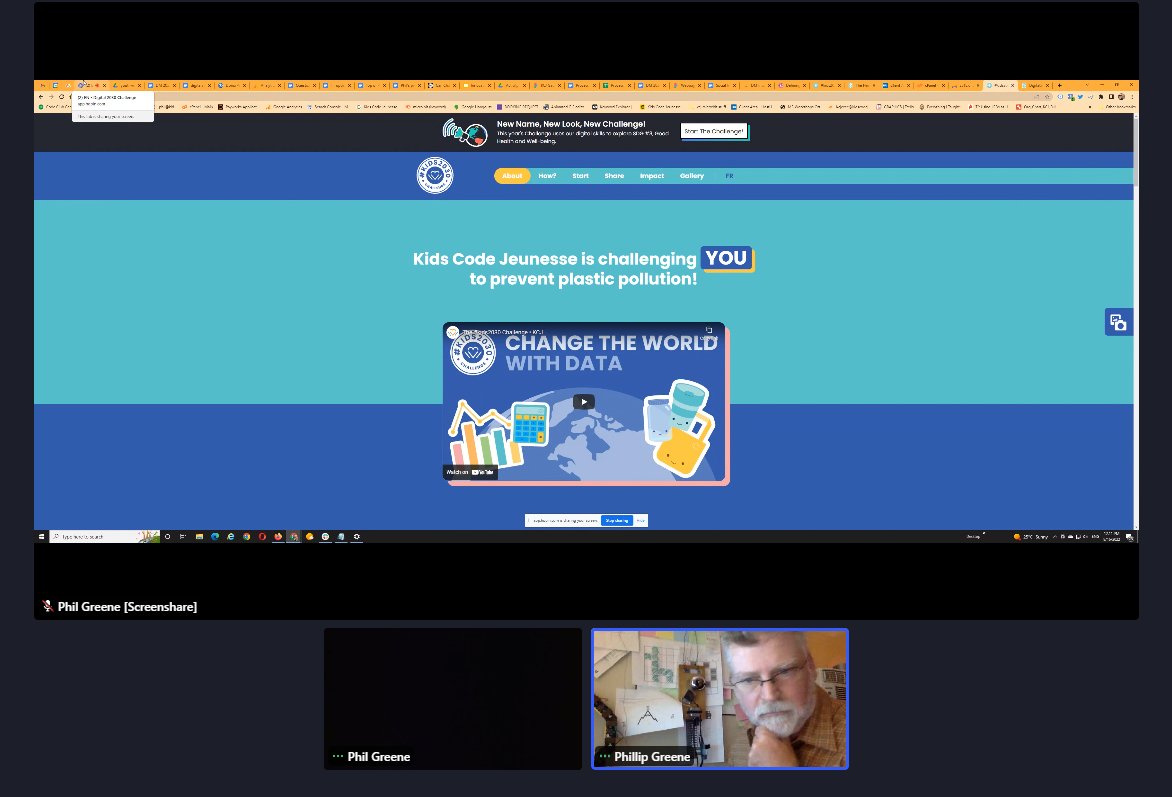Click the YOU highlighted word in the headline
The image size is (1172, 797).
point(727,258)
